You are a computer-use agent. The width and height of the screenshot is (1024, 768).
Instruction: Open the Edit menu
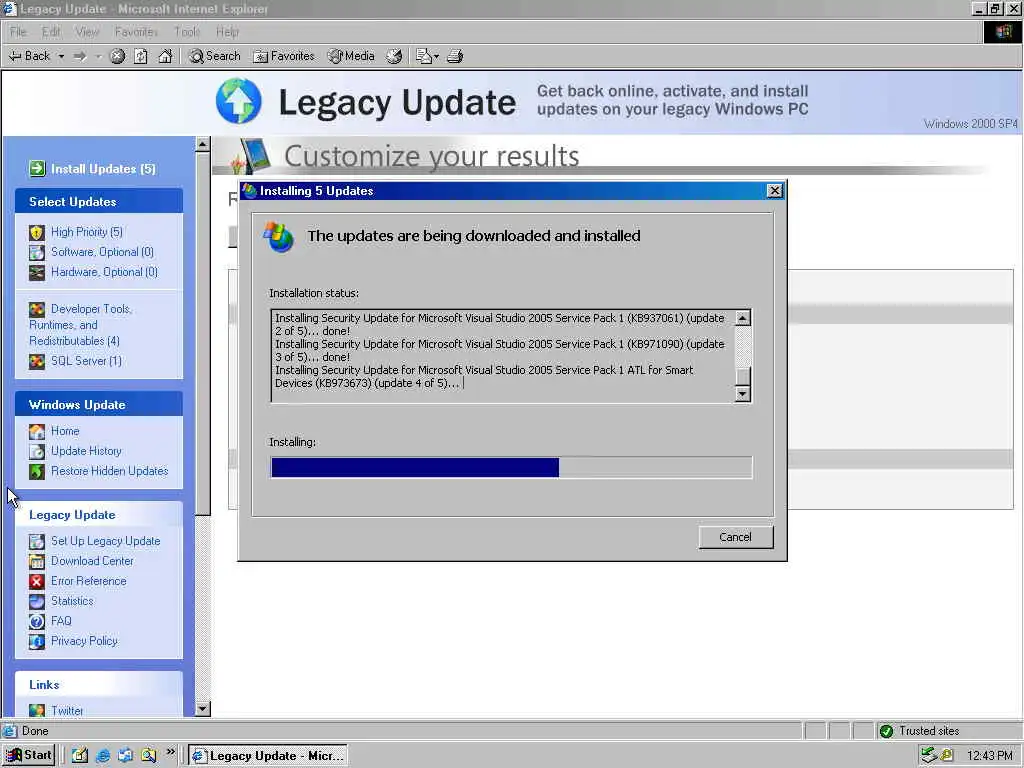tap(51, 31)
